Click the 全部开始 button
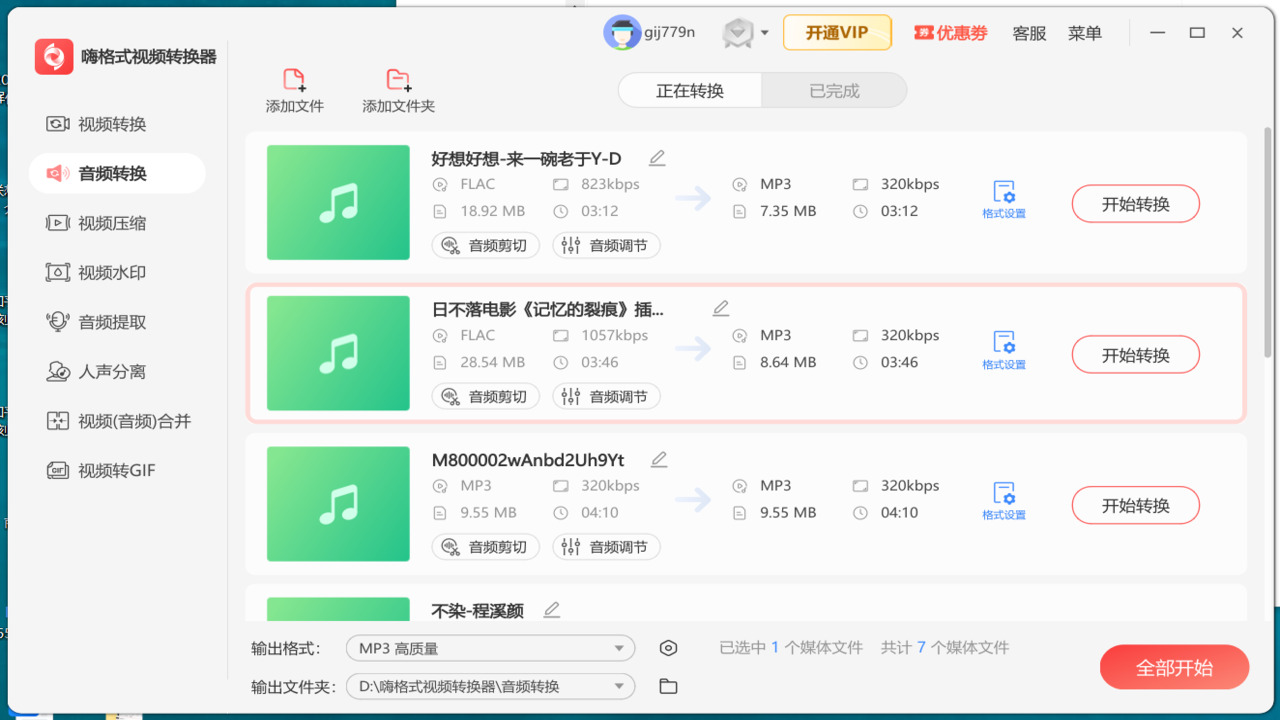This screenshot has height=720, width=1280. click(1174, 666)
